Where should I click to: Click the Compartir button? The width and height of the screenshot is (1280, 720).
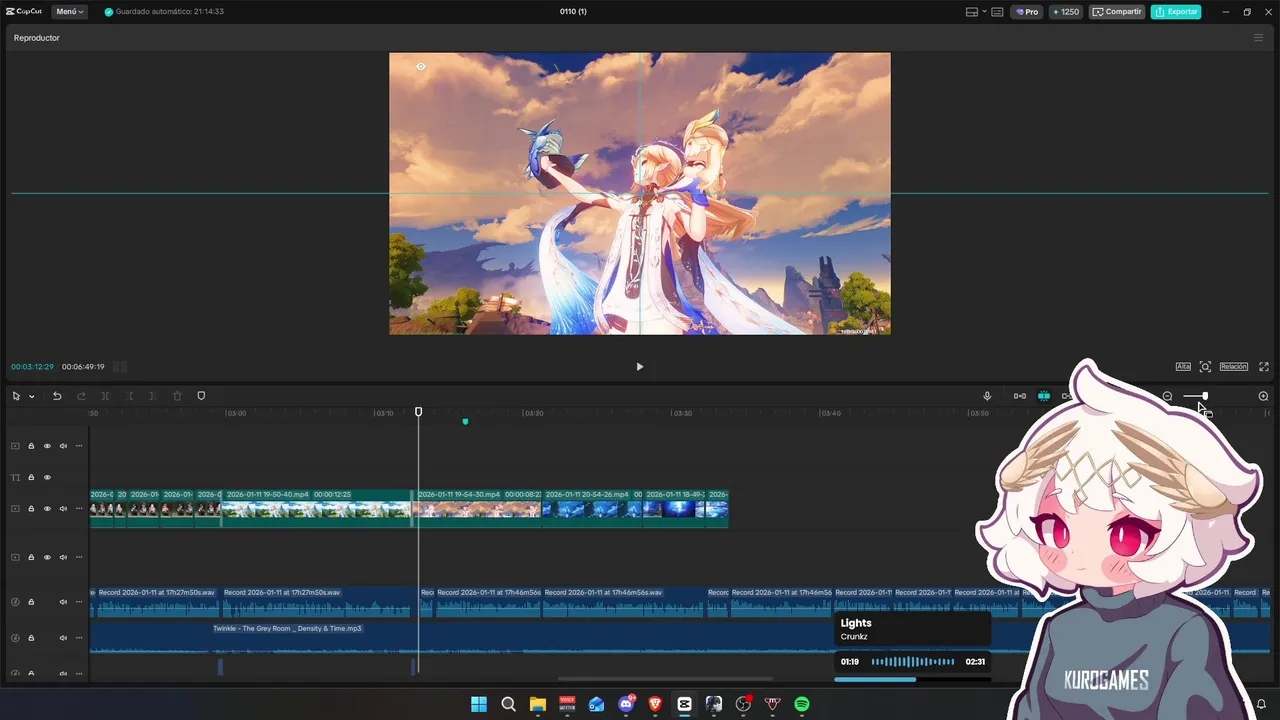click(x=1117, y=12)
